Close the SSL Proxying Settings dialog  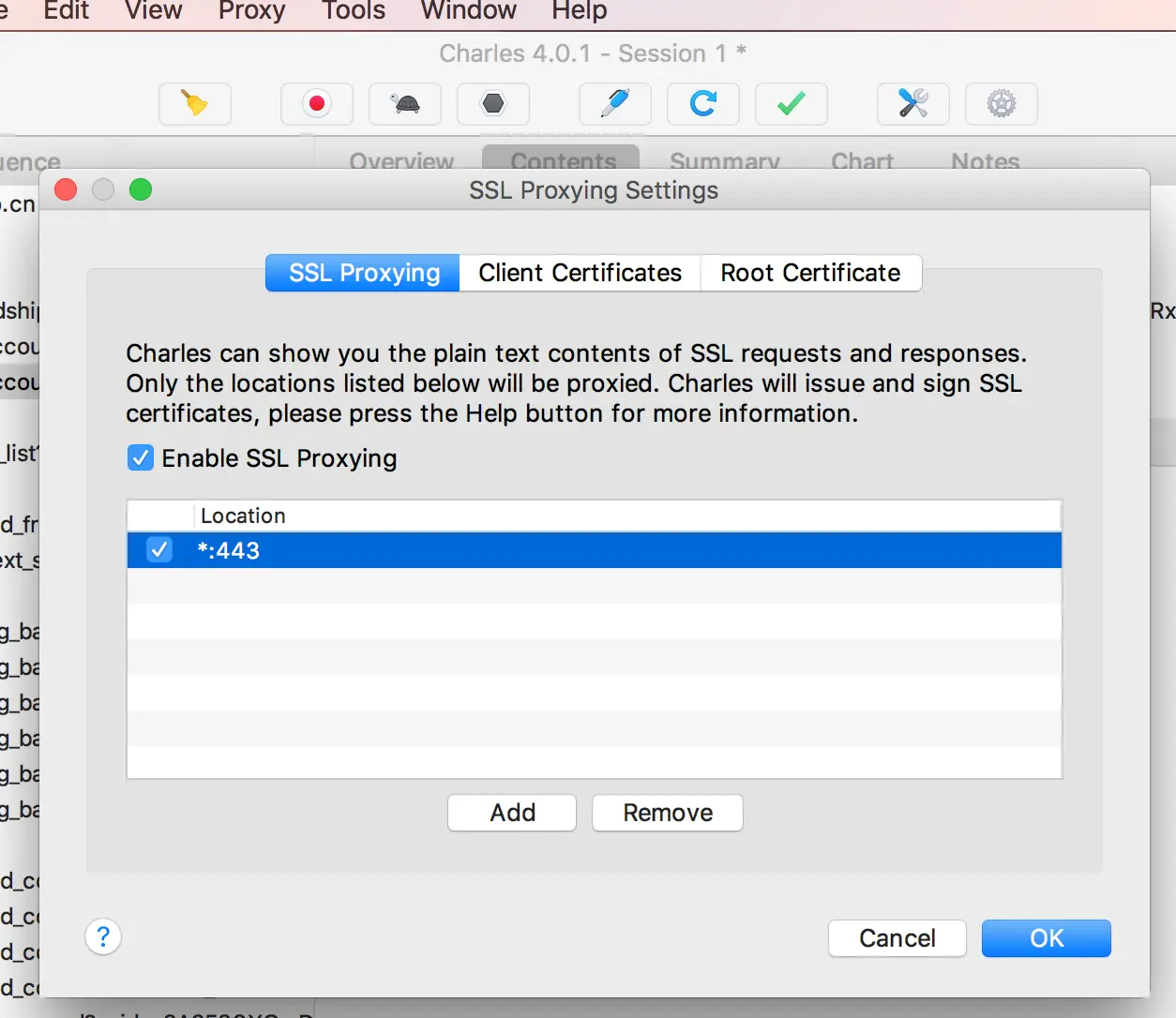pyautogui.click(x=66, y=189)
